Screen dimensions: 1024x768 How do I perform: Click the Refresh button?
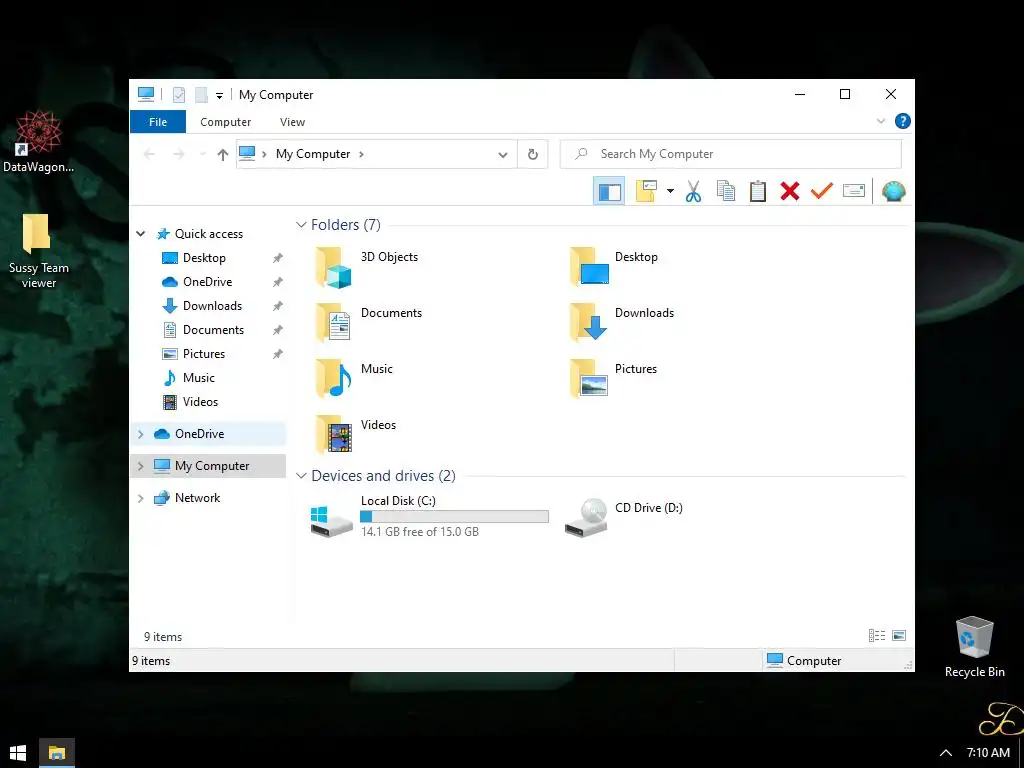tap(533, 154)
